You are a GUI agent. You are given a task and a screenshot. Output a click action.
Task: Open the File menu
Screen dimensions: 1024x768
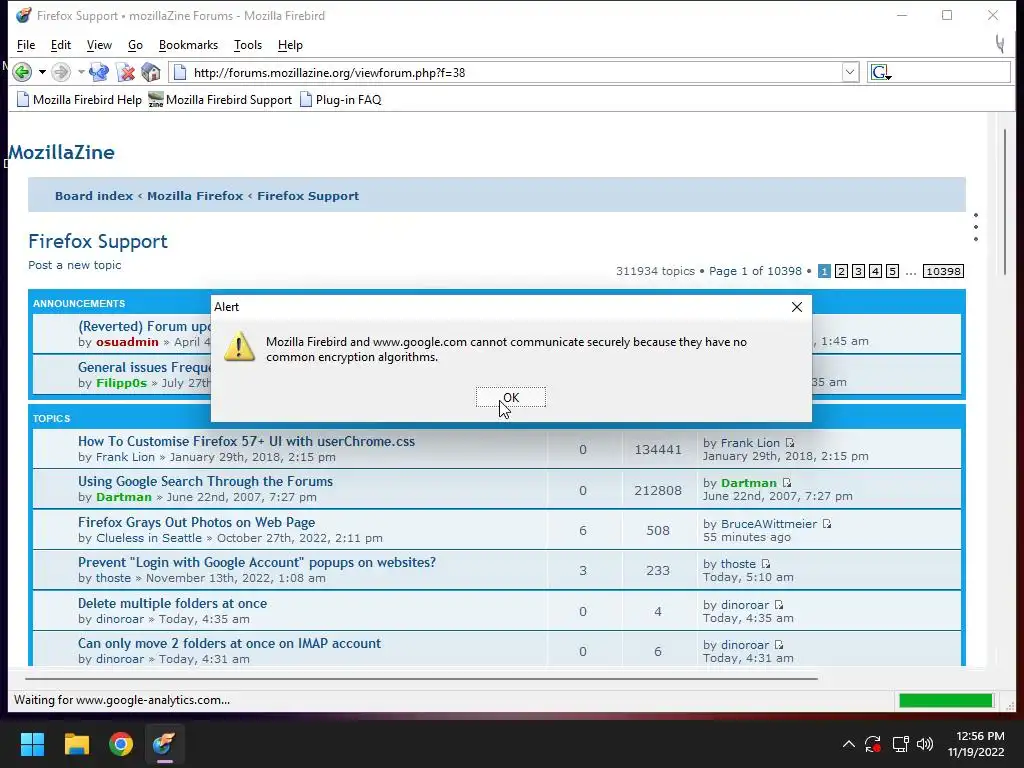(25, 45)
